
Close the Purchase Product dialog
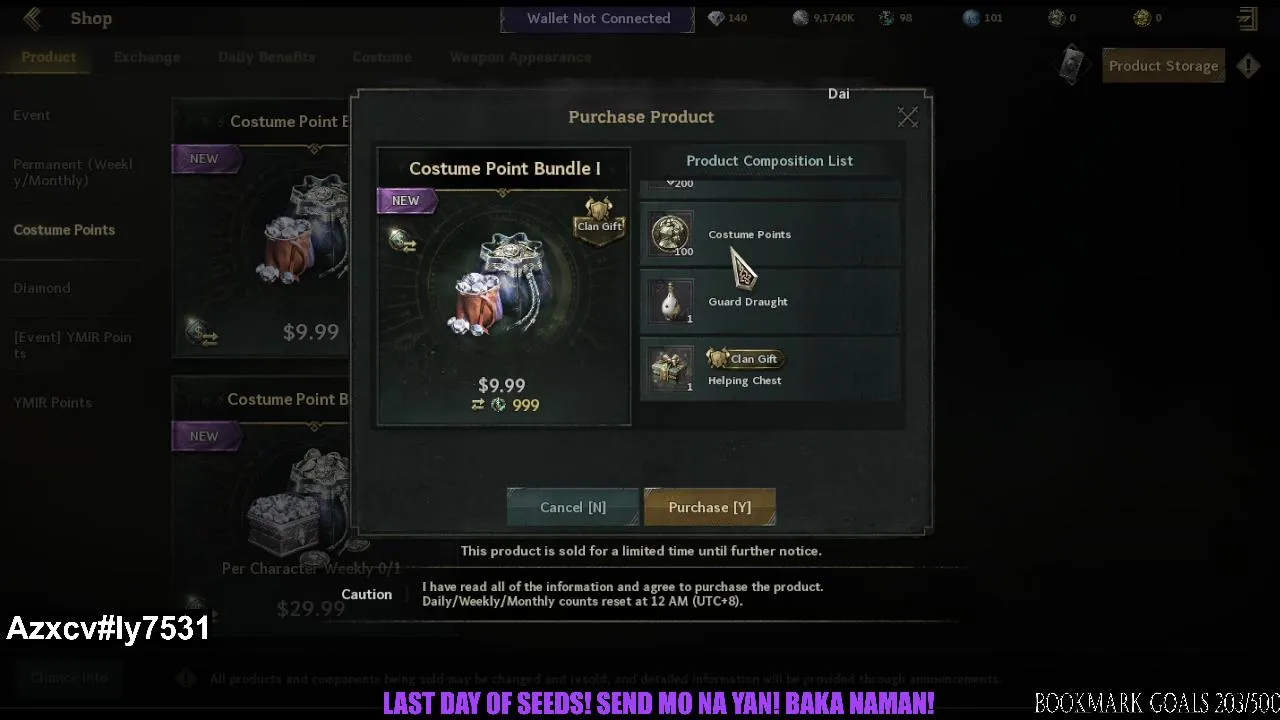pyautogui.click(x=907, y=118)
